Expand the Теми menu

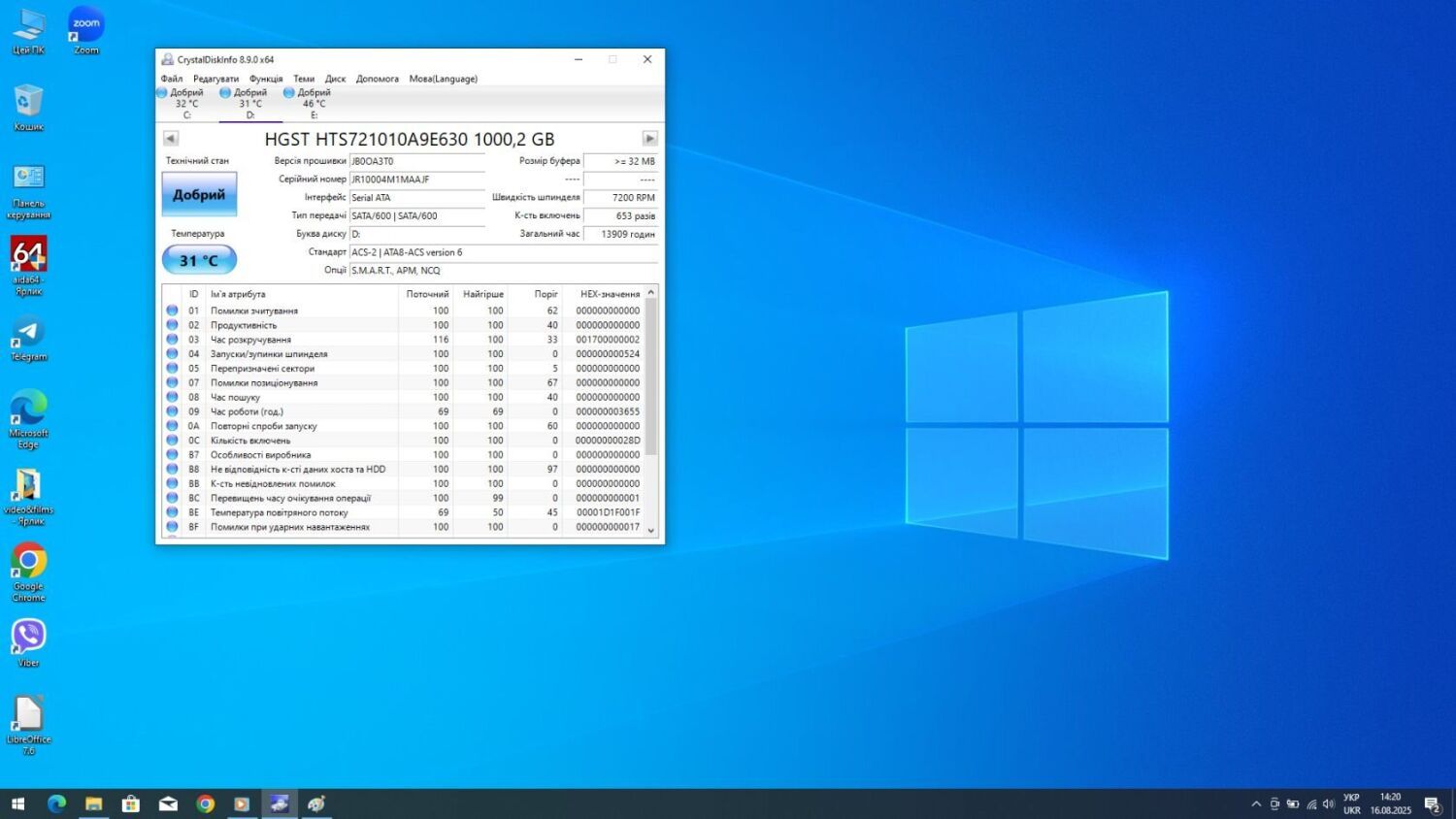point(304,79)
